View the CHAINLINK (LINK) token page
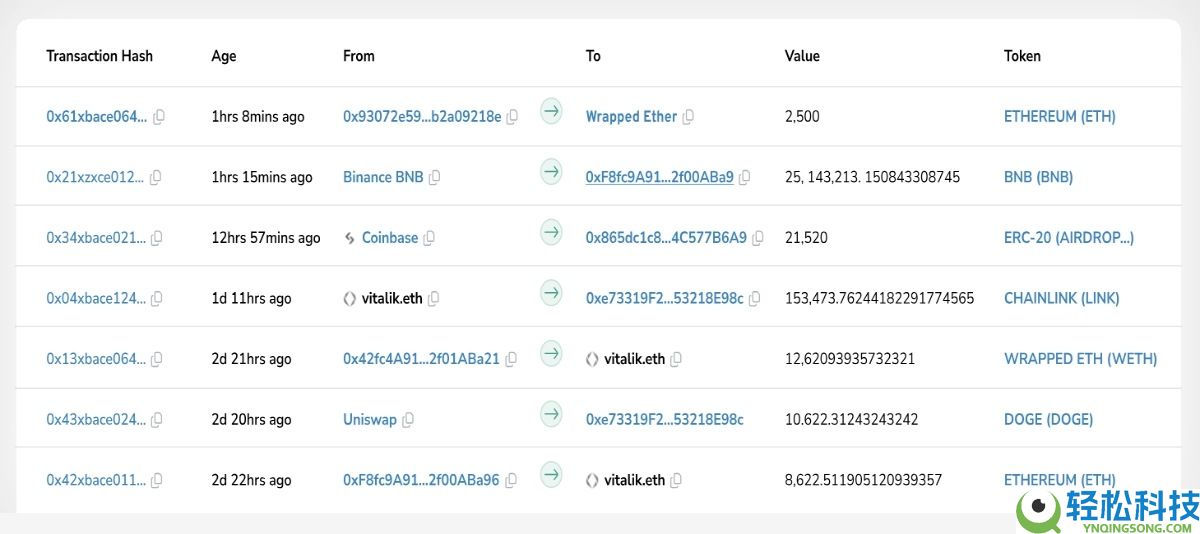Viewport: 1200px width, 534px height. pos(1061,298)
